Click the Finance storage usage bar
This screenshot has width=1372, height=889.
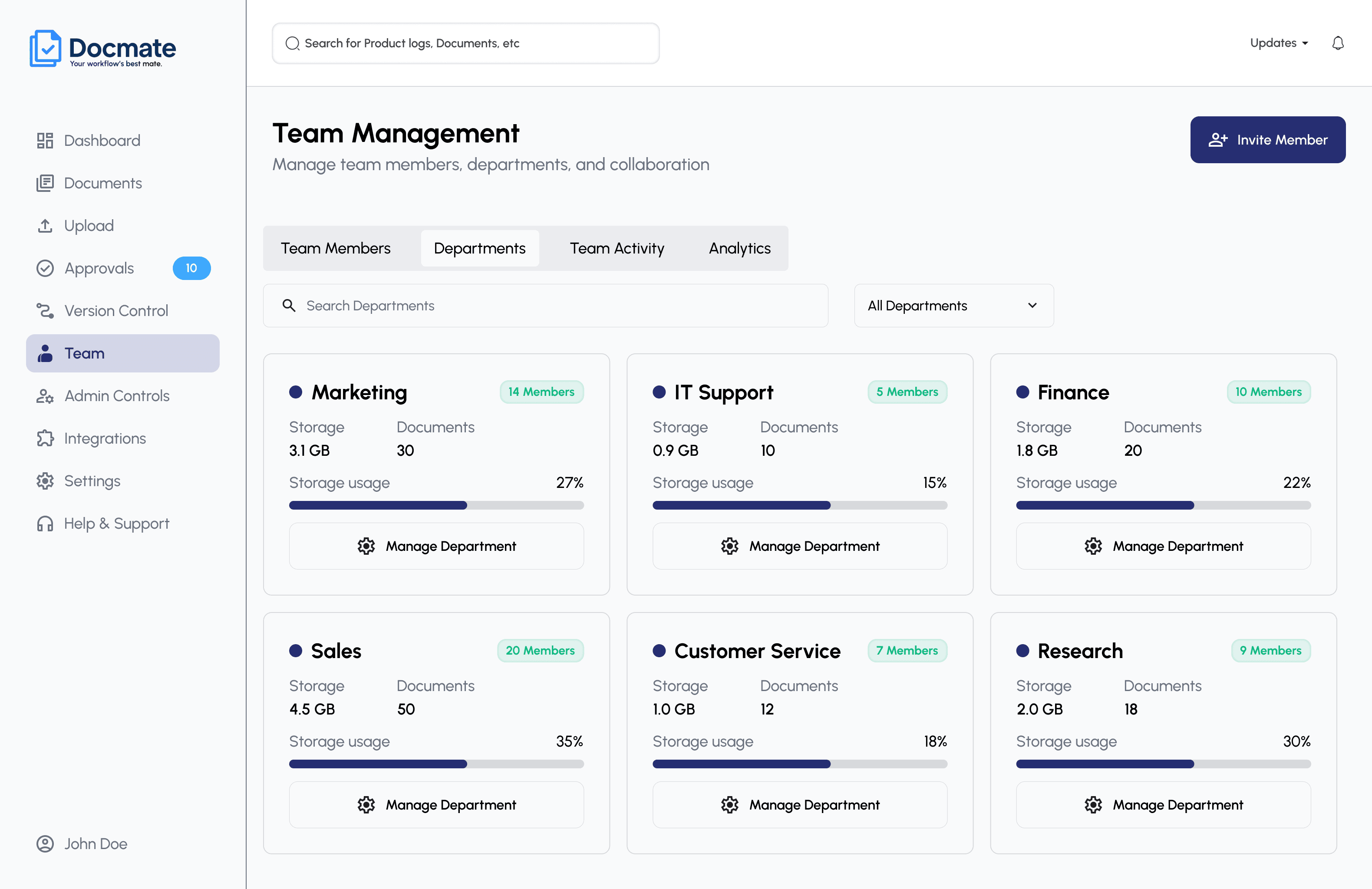(x=1163, y=506)
